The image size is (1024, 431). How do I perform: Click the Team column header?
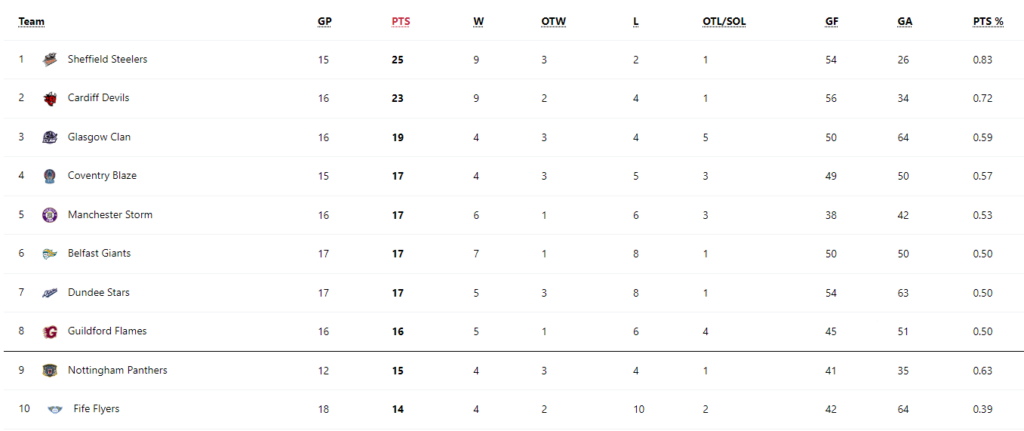point(31,22)
